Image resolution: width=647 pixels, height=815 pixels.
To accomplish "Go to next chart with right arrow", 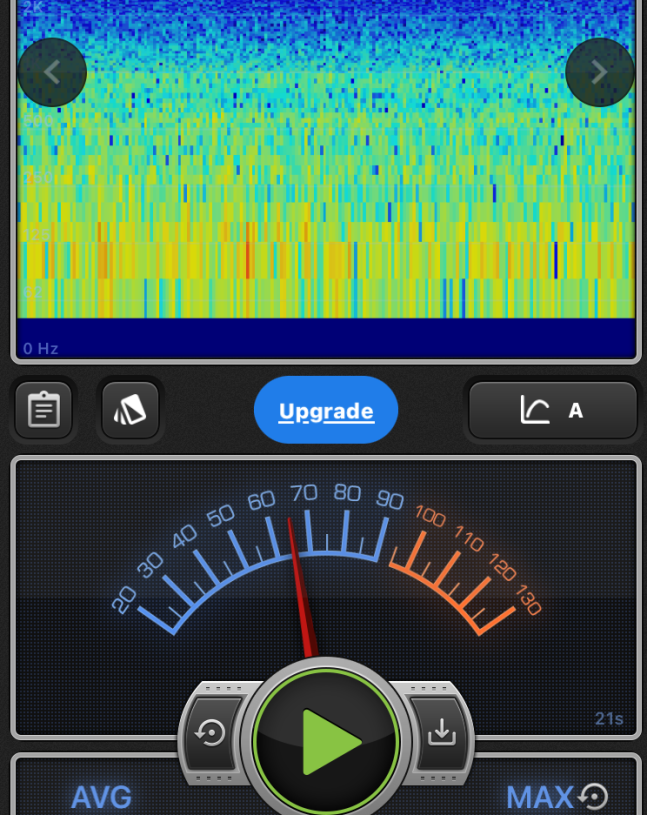I will click(x=599, y=72).
